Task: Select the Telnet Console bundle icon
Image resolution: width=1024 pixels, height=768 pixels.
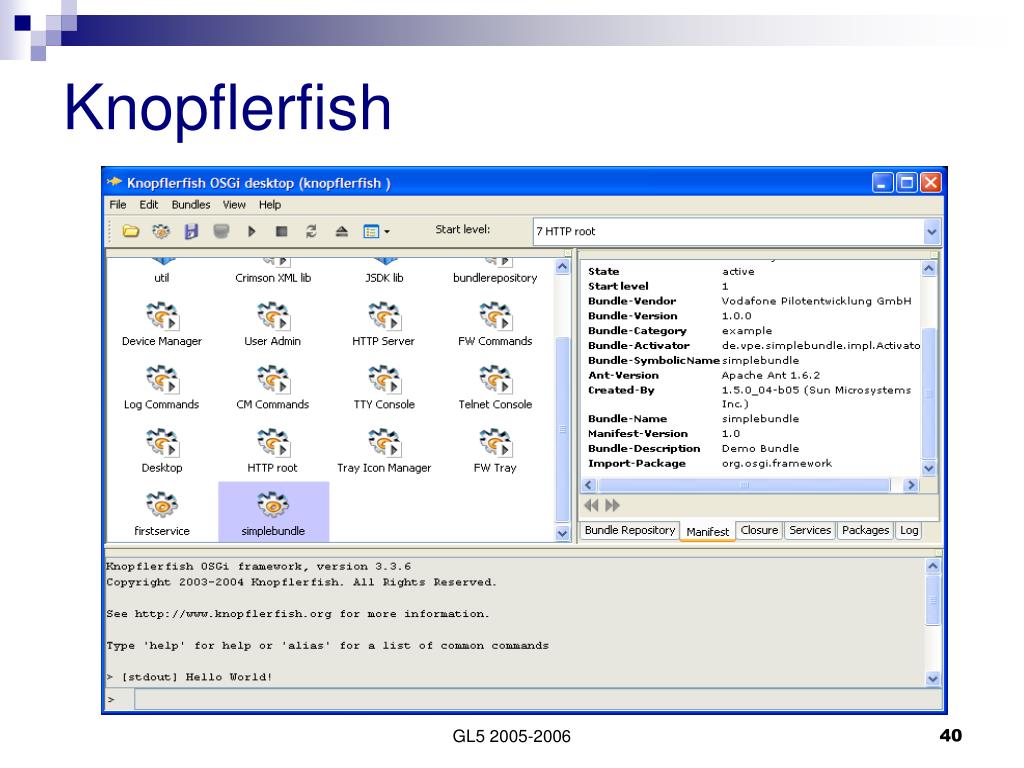Action: tap(495, 379)
